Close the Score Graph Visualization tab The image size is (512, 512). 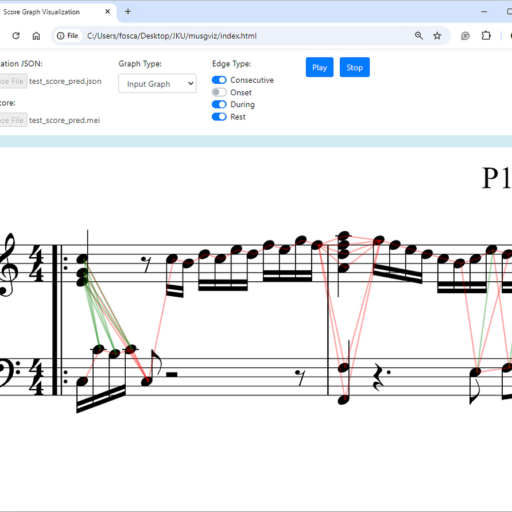click(107, 12)
